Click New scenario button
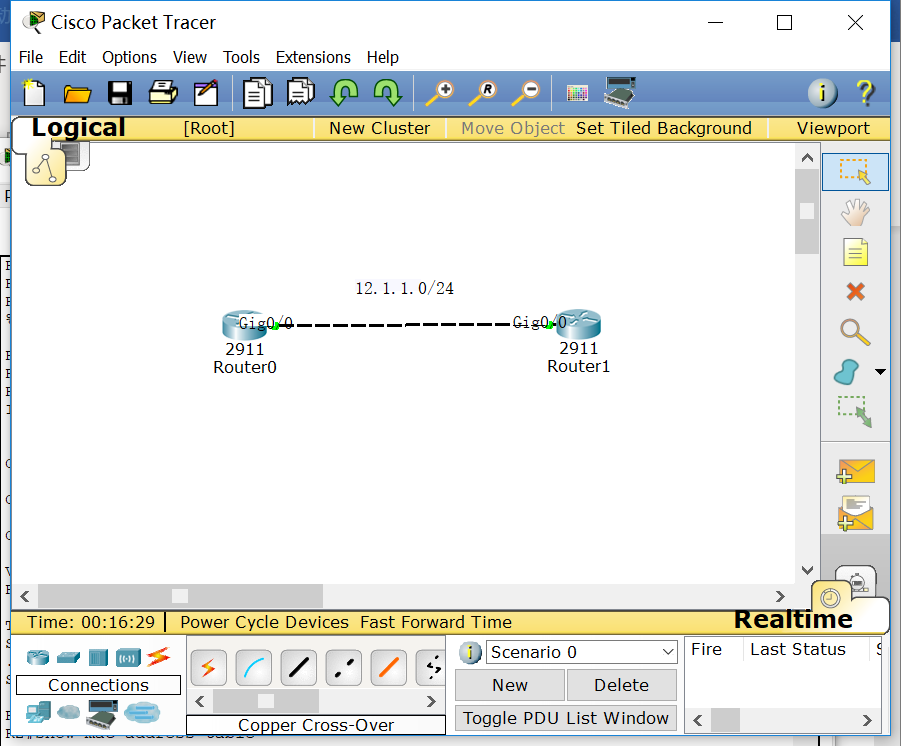 pos(510,685)
